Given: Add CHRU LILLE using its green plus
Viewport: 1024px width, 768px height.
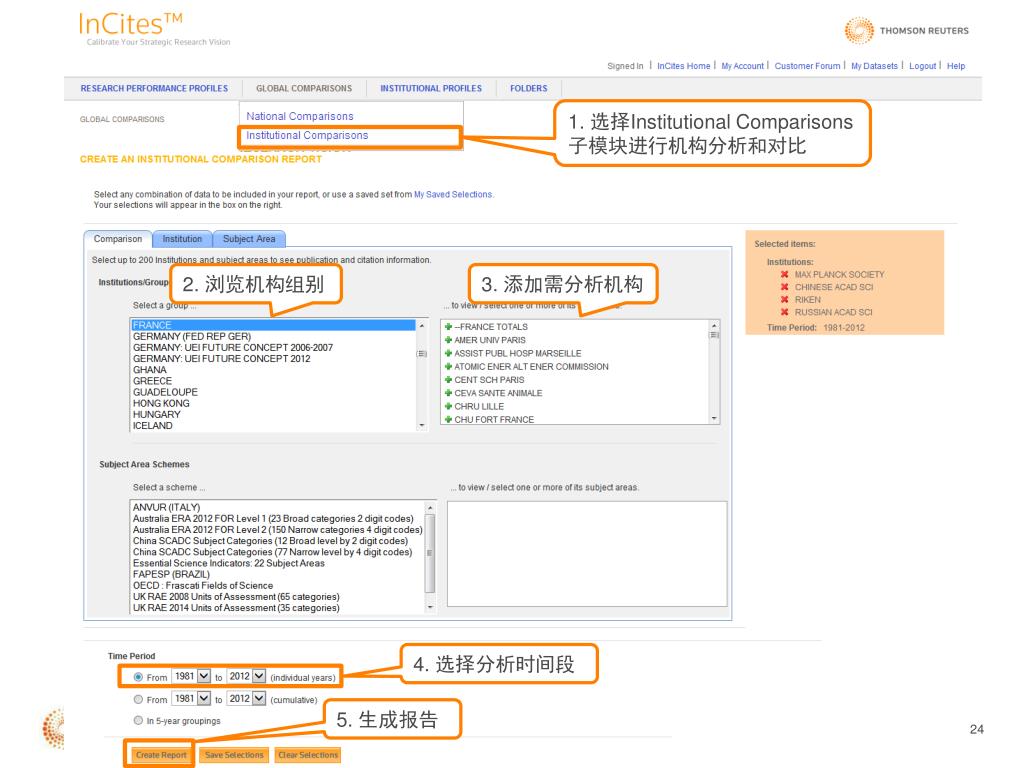Looking at the screenshot, I should coord(449,406).
